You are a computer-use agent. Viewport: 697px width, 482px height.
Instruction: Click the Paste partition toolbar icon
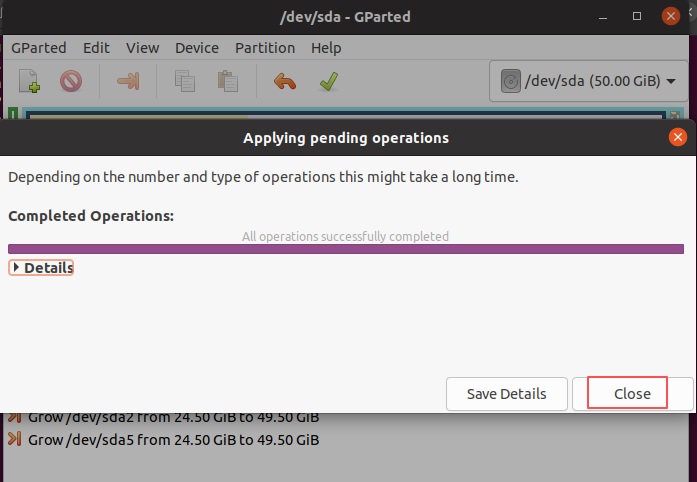(227, 81)
